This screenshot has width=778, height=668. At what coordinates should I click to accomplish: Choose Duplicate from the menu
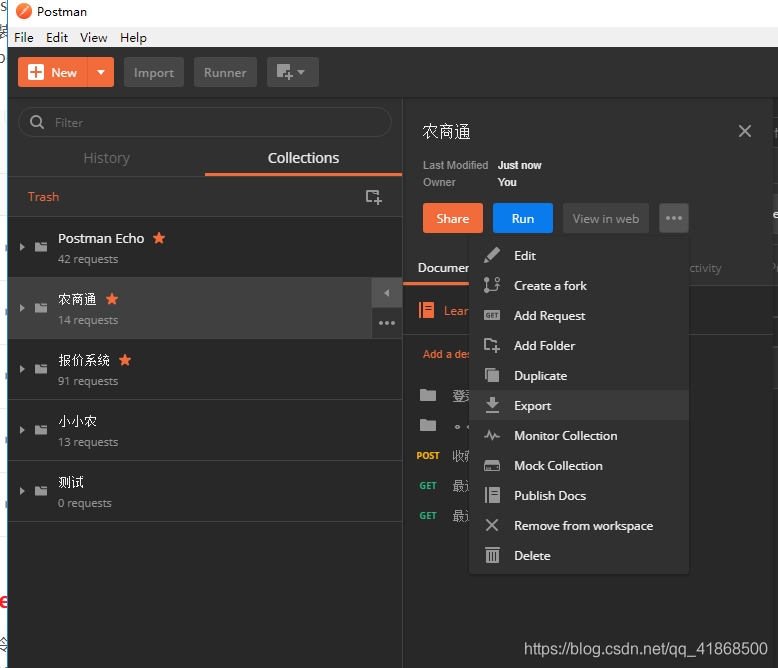click(579, 376)
